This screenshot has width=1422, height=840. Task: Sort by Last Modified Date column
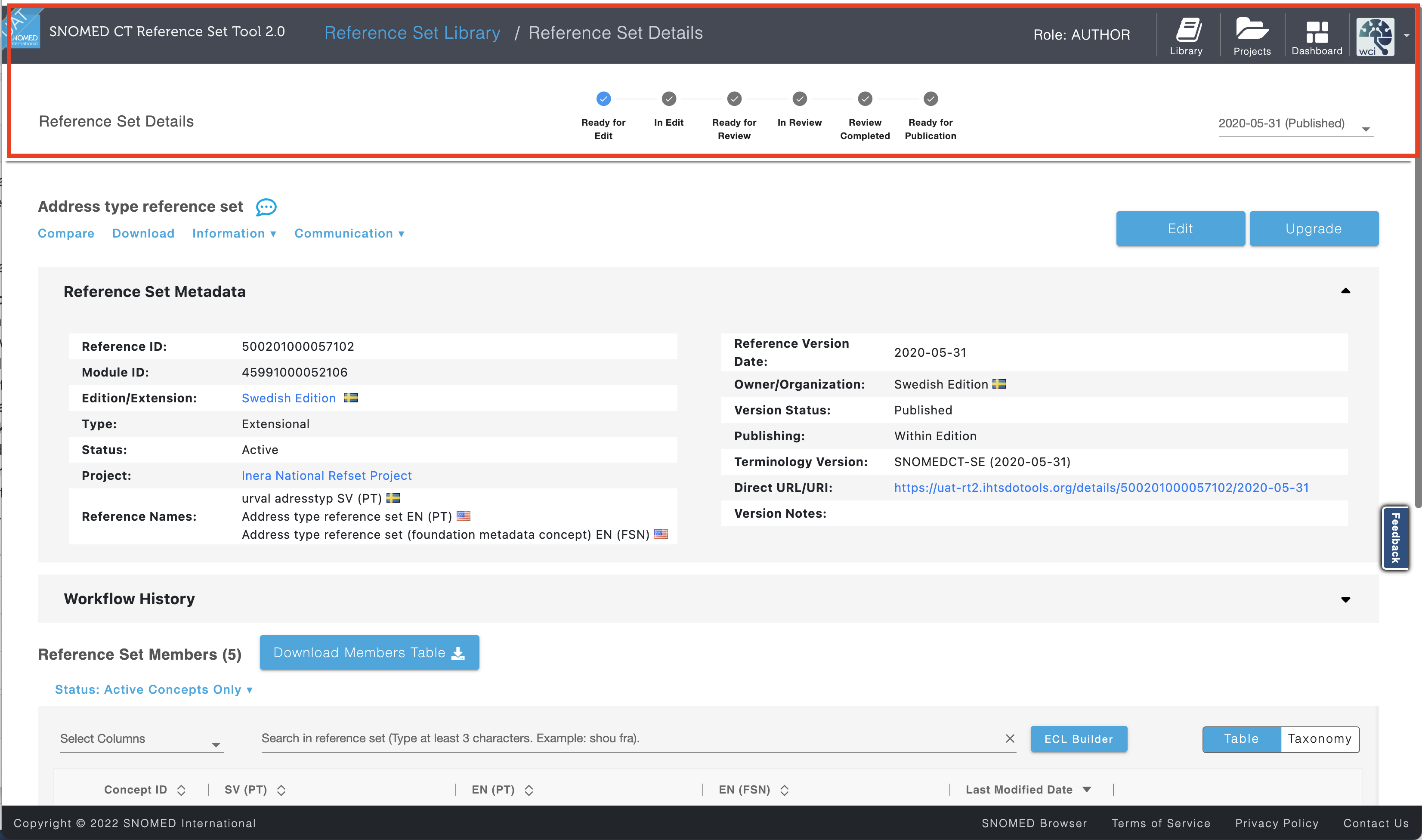click(x=1087, y=790)
